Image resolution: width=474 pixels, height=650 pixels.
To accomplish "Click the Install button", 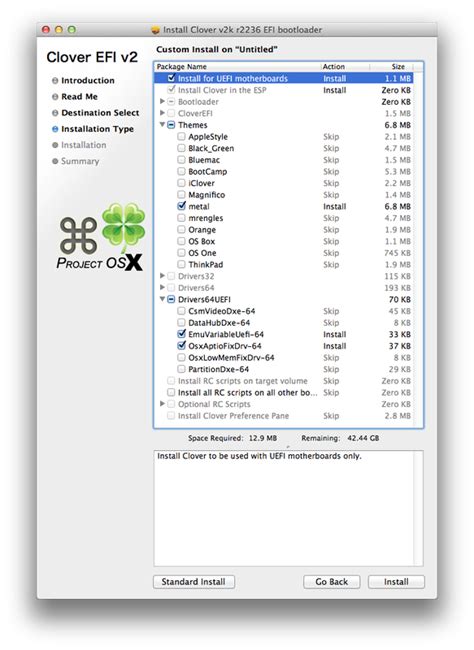I will coord(396,582).
